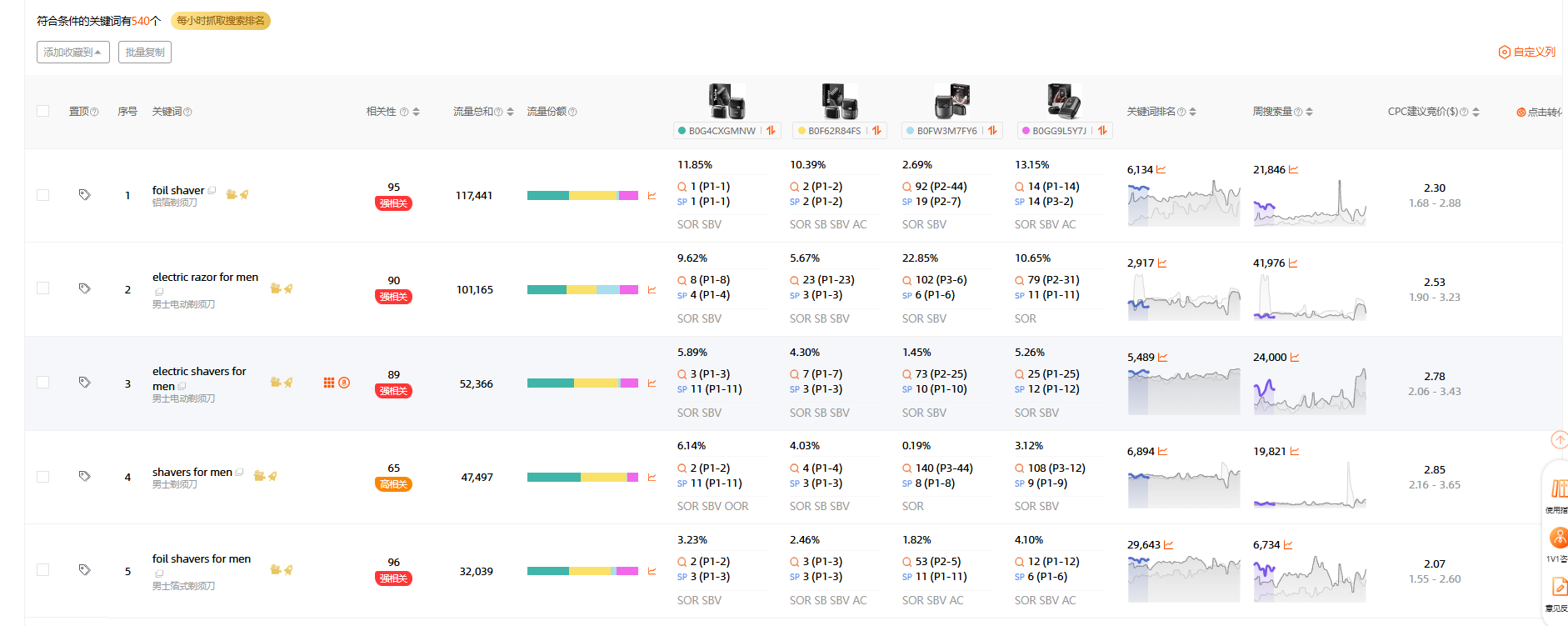Click the rocket icon next to "shavers for men"
This screenshot has height=626, width=1568.
(x=272, y=476)
